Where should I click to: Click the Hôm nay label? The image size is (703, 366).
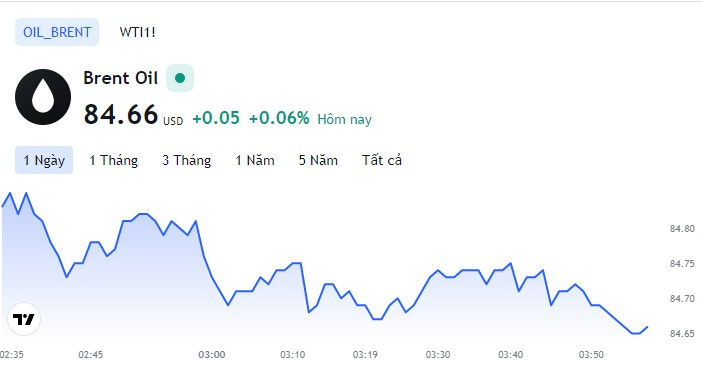344,119
